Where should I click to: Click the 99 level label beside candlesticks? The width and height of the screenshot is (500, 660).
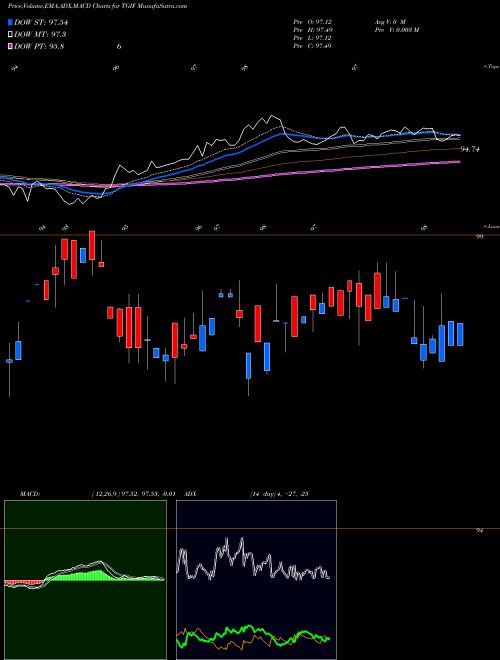[x=479, y=237]
